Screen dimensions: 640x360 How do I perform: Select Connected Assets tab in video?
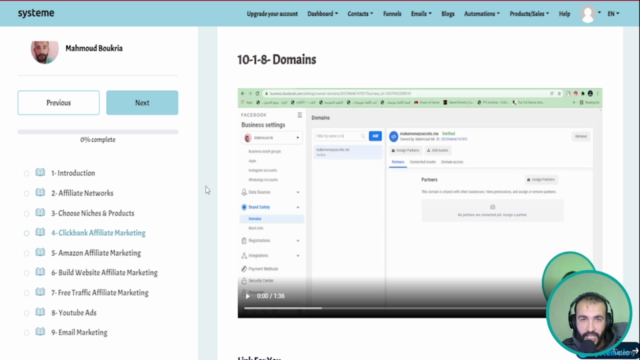422,162
